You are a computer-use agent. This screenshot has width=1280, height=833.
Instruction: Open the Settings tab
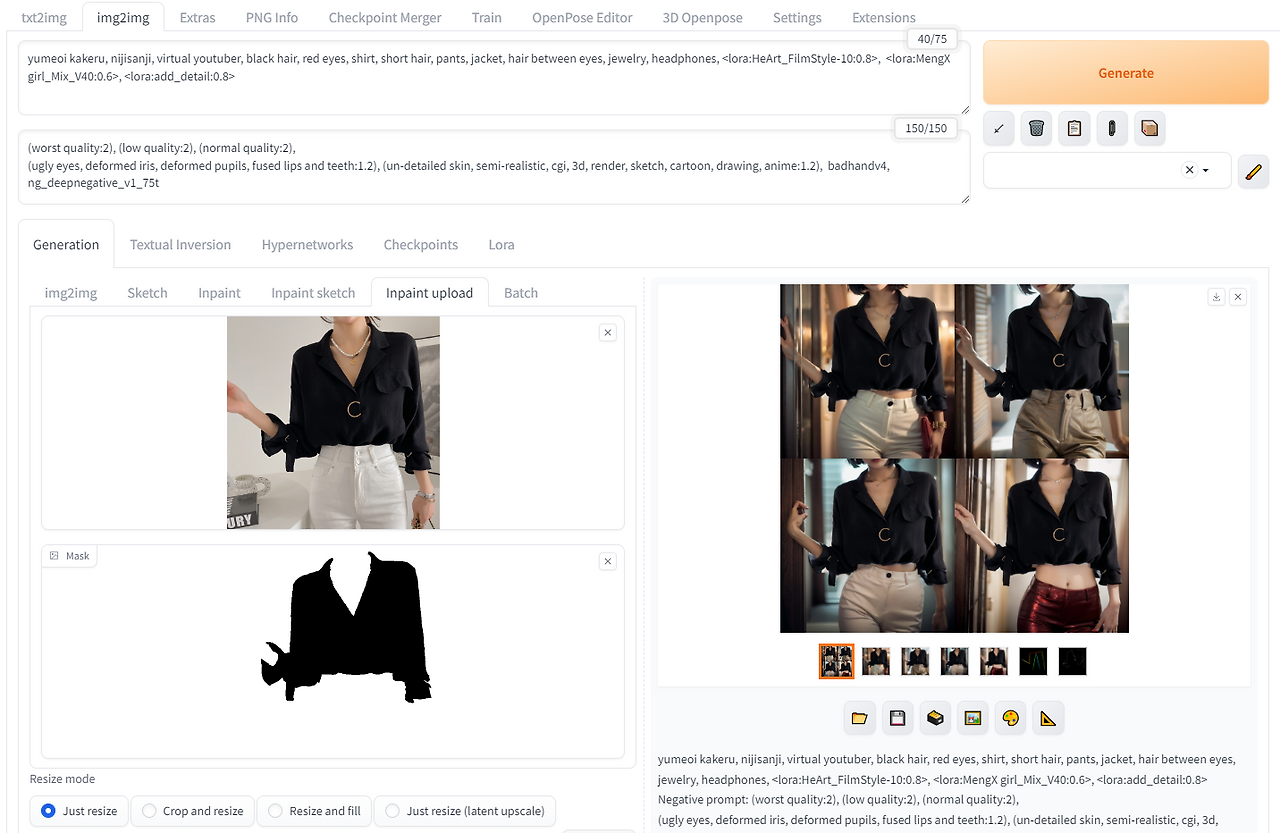click(797, 17)
